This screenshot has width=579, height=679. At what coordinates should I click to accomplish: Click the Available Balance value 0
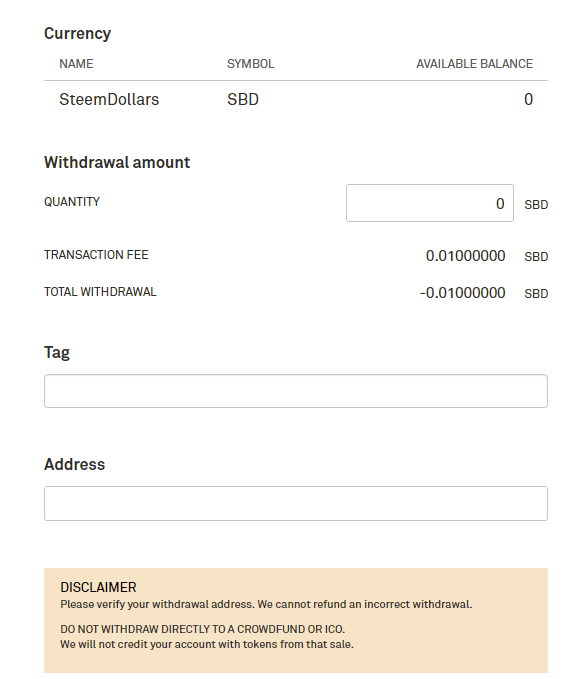[x=528, y=100]
